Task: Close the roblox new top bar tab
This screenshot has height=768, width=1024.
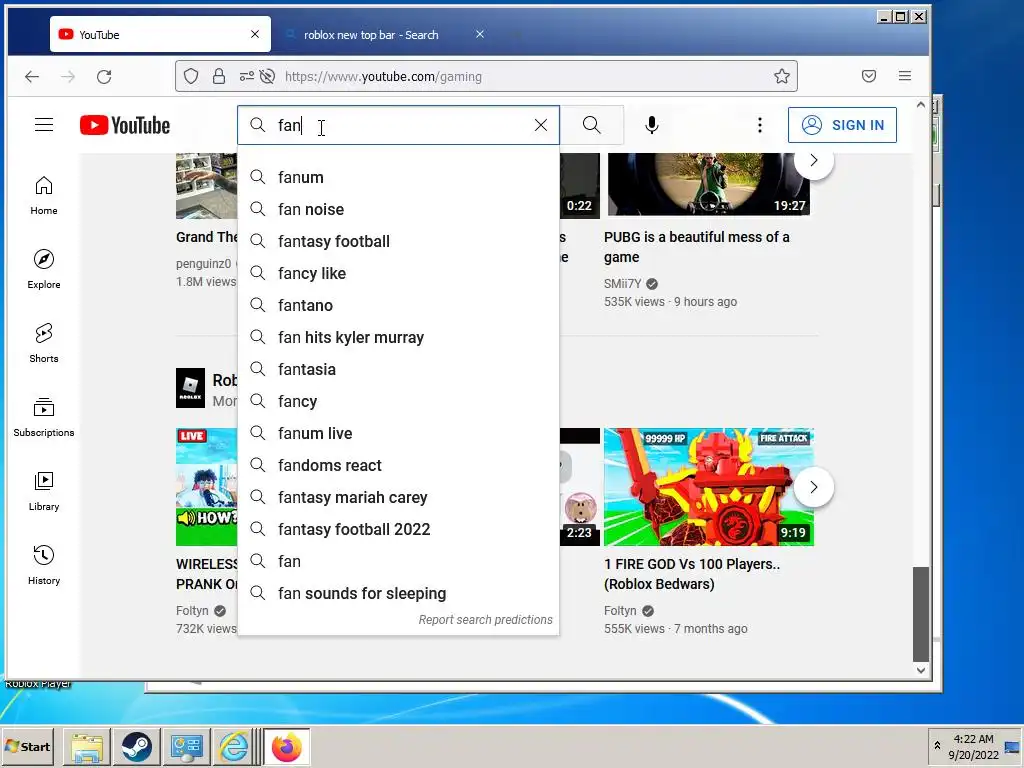Action: [x=479, y=34]
